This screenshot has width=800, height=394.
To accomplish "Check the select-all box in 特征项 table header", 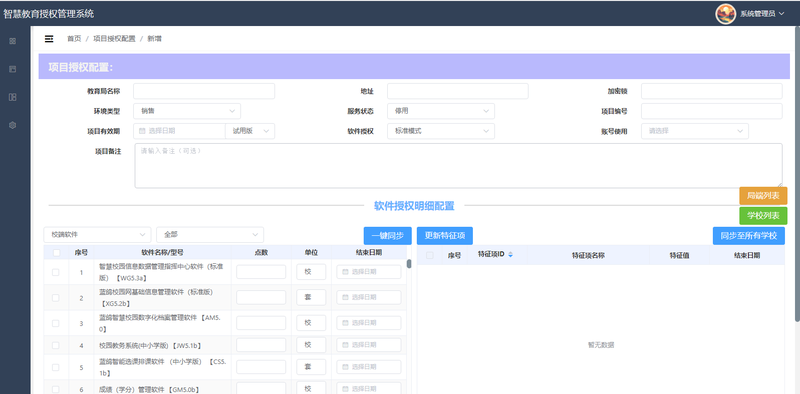I will [430, 255].
